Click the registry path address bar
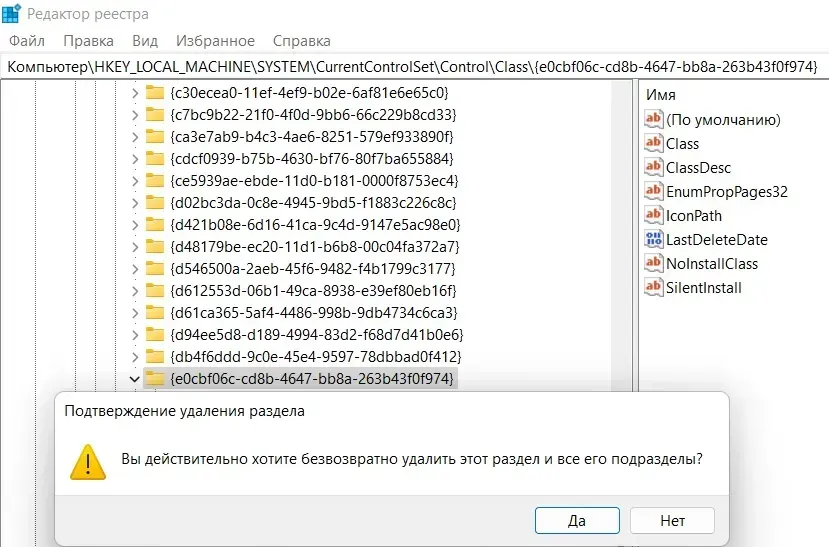This screenshot has height=547, width=829. click(x=414, y=67)
